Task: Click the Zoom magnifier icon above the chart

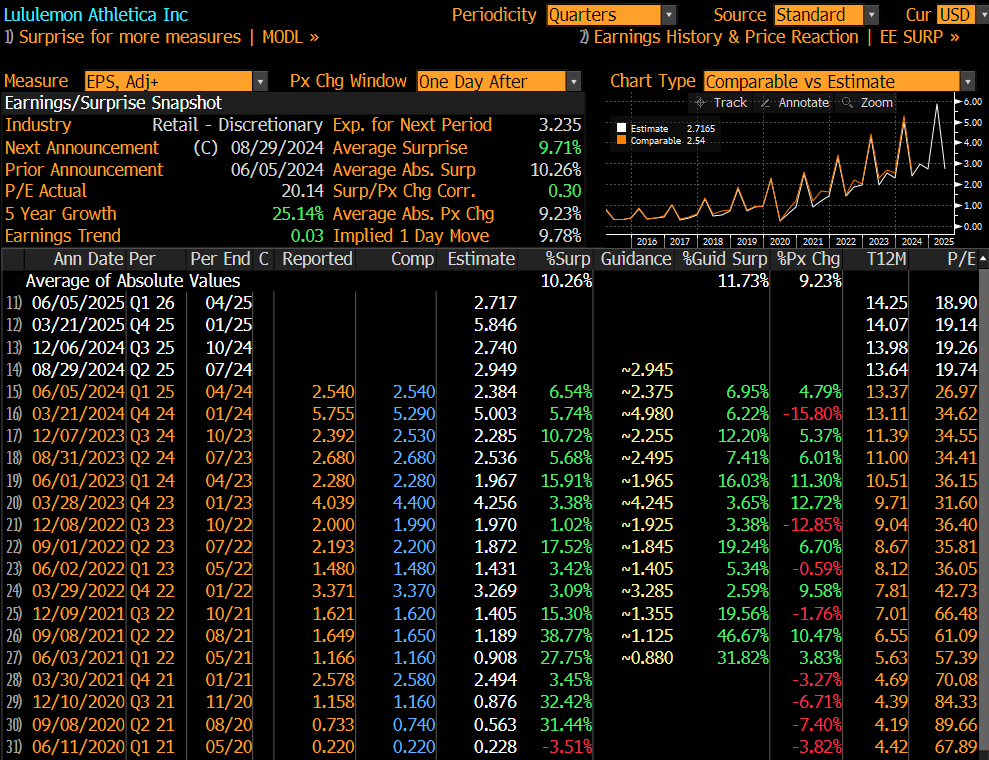Action: click(847, 103)
